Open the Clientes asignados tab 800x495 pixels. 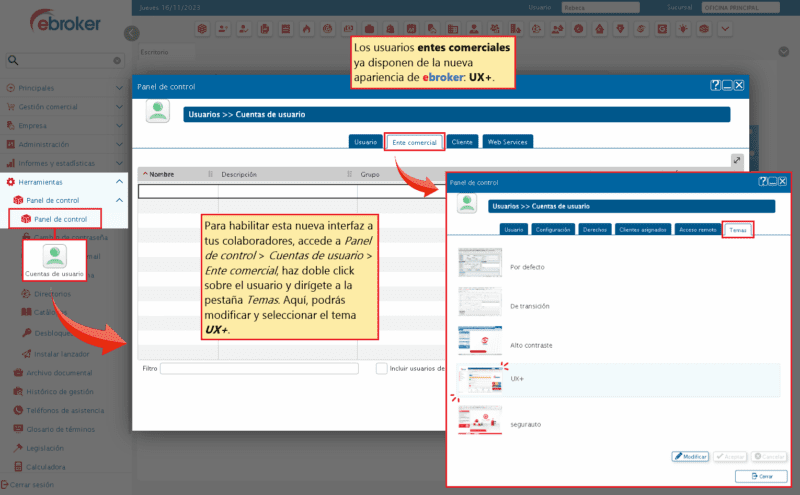coord(642,230)
